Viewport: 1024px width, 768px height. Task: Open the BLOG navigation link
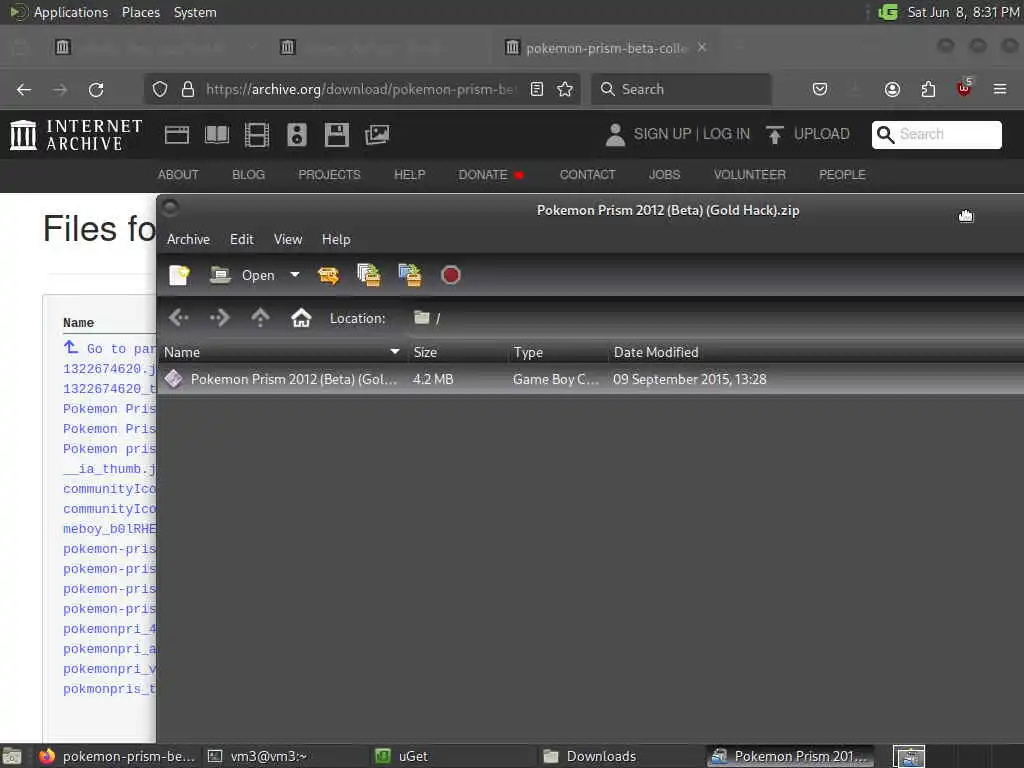(x=249, y=174)
